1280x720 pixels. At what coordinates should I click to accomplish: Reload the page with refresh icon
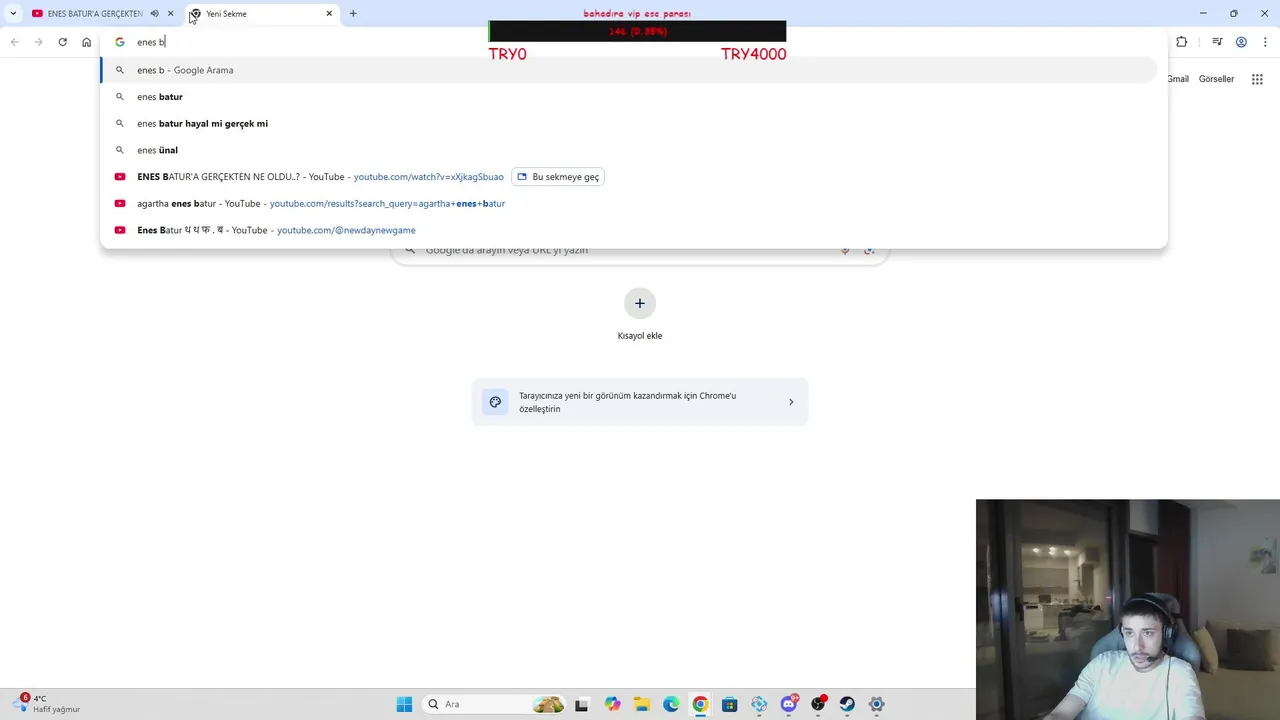click(62, 42)
